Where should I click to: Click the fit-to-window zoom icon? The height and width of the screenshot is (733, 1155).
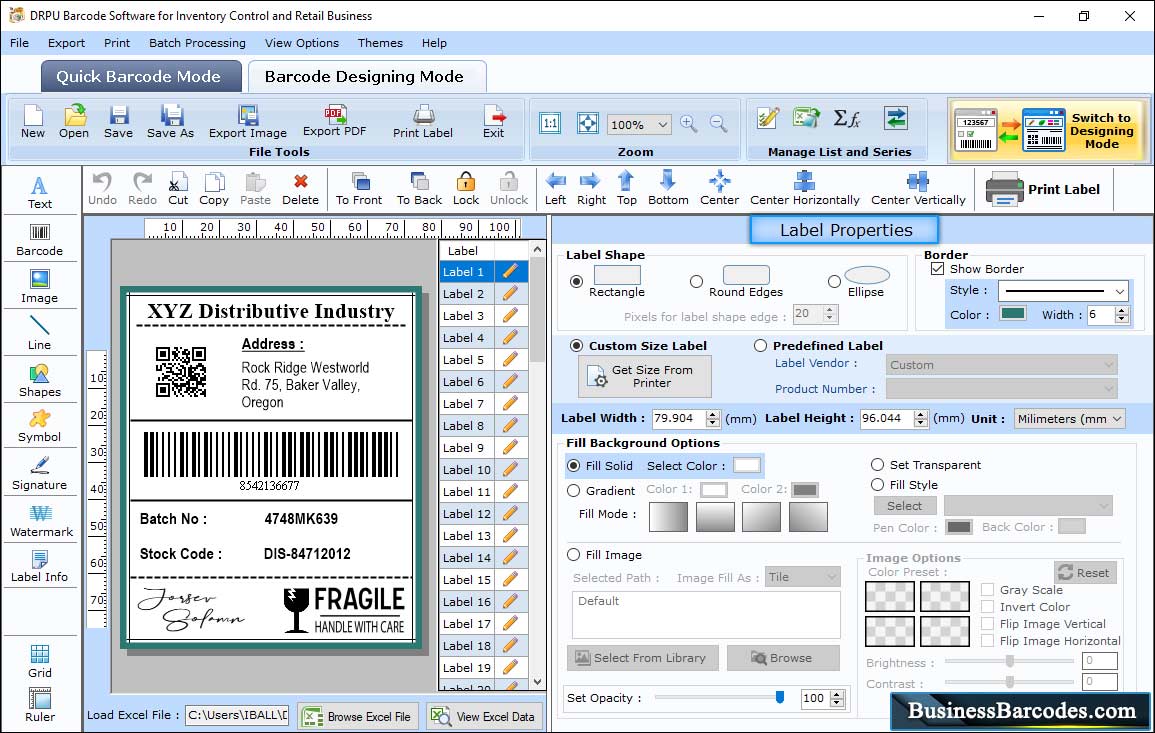(x=588, y=124)
